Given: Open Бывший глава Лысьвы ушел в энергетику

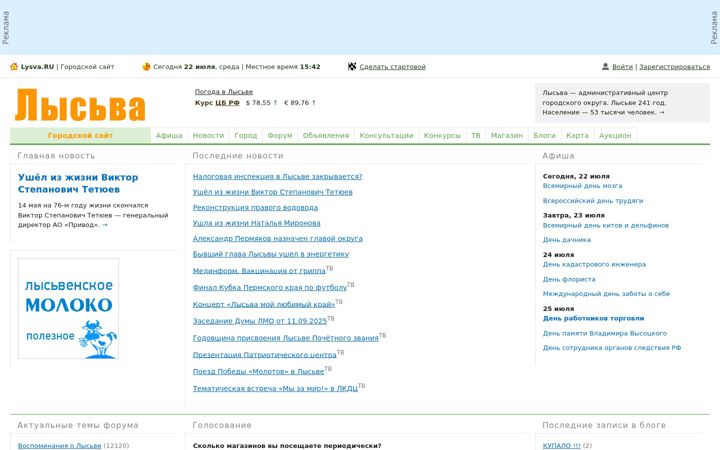Looking at the screenshot, I should (x=271, y=254).
